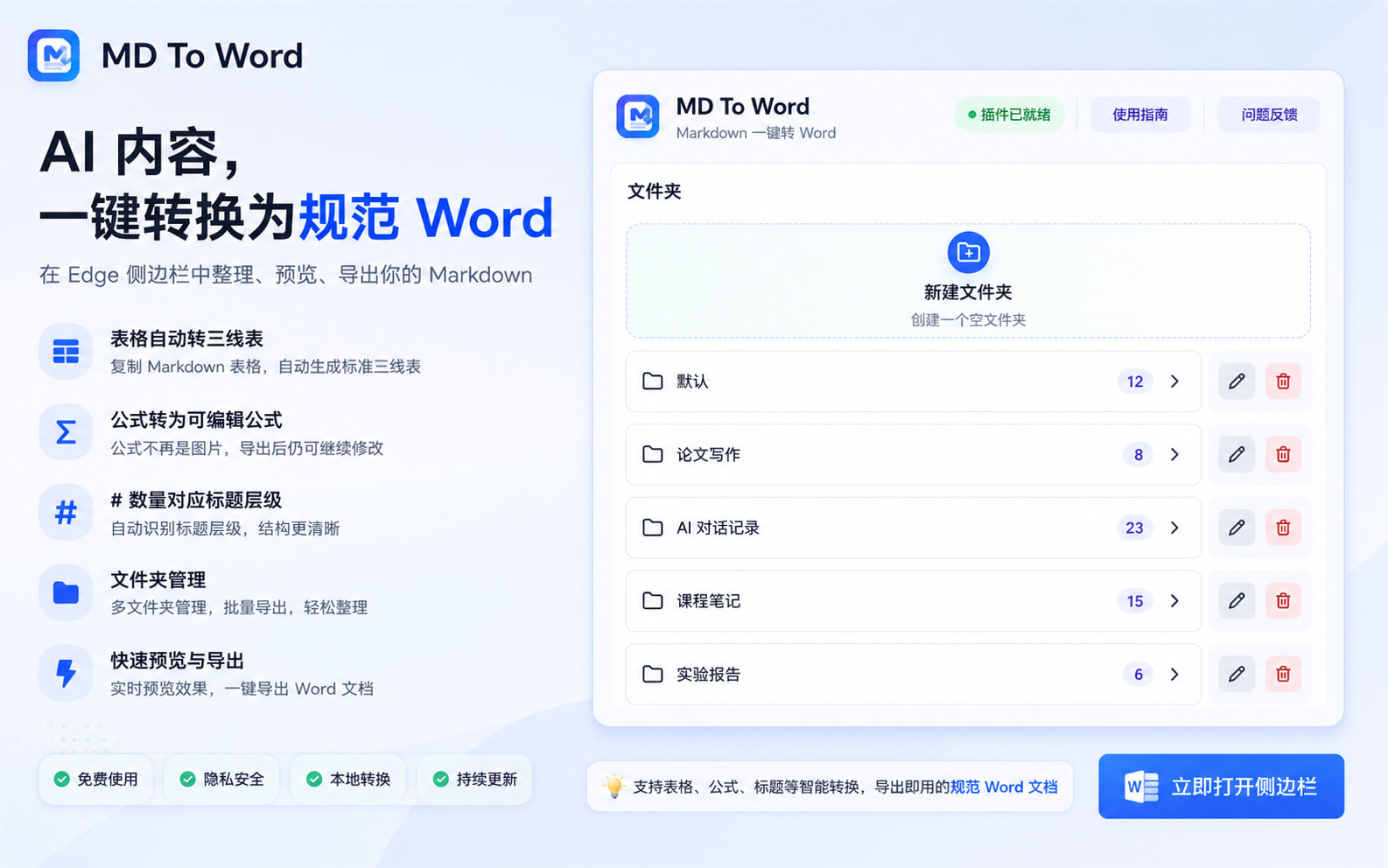Expand the 论文写作 folder chevron

pyautogui.click(x=1174, y=455)
